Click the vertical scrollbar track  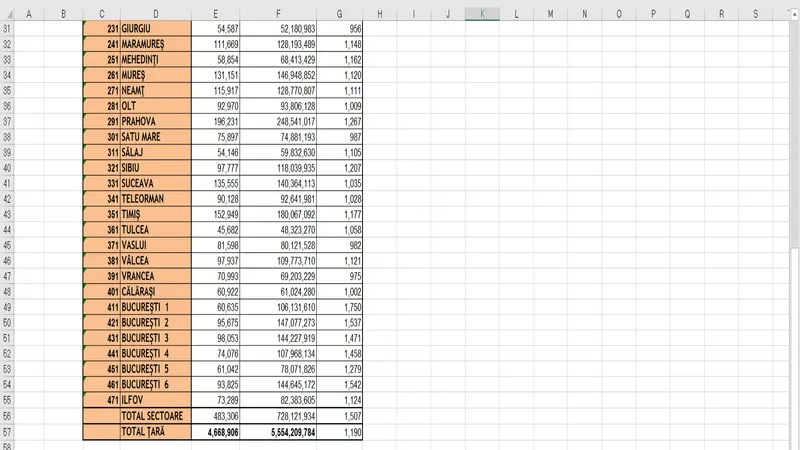pyautogui.click(x=794, y=230)
